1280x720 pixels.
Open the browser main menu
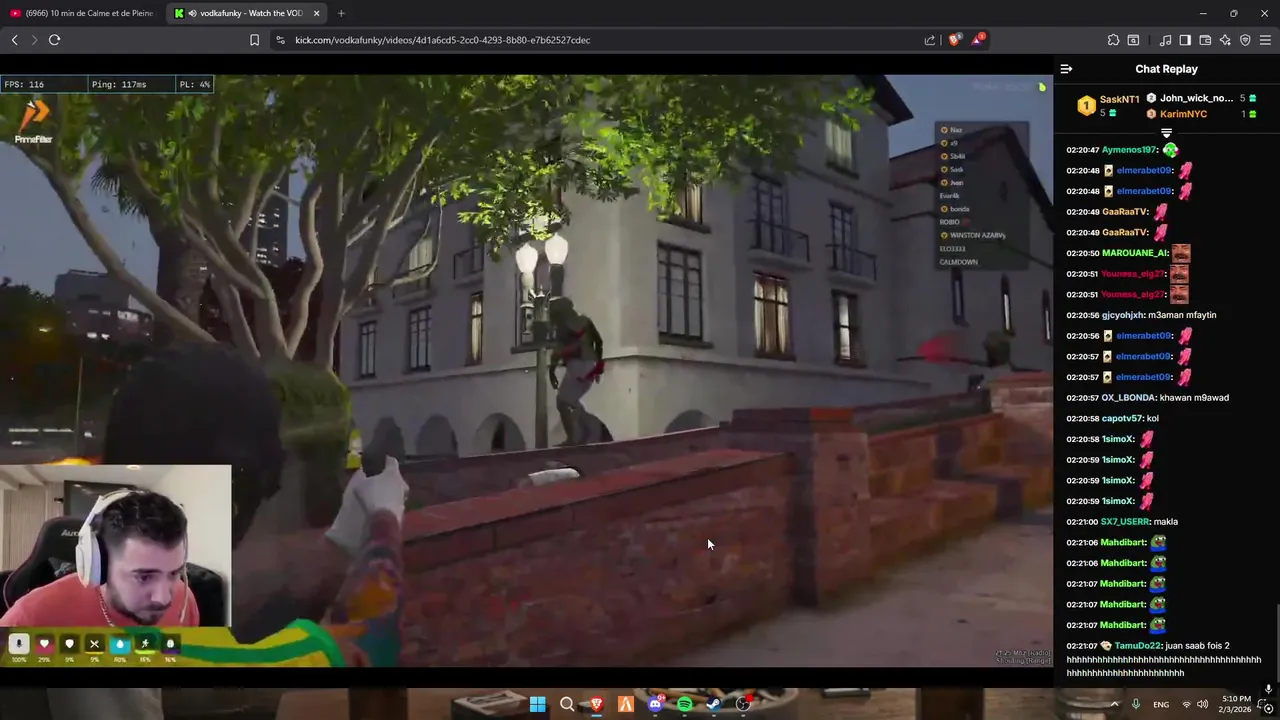pyautogui.click(x=1266, y=40)
